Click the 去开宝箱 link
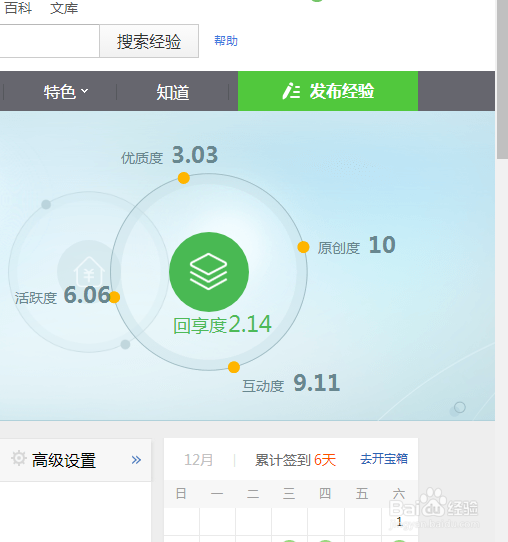This screenshot has height=542, width=508. (x=384, y=459)
